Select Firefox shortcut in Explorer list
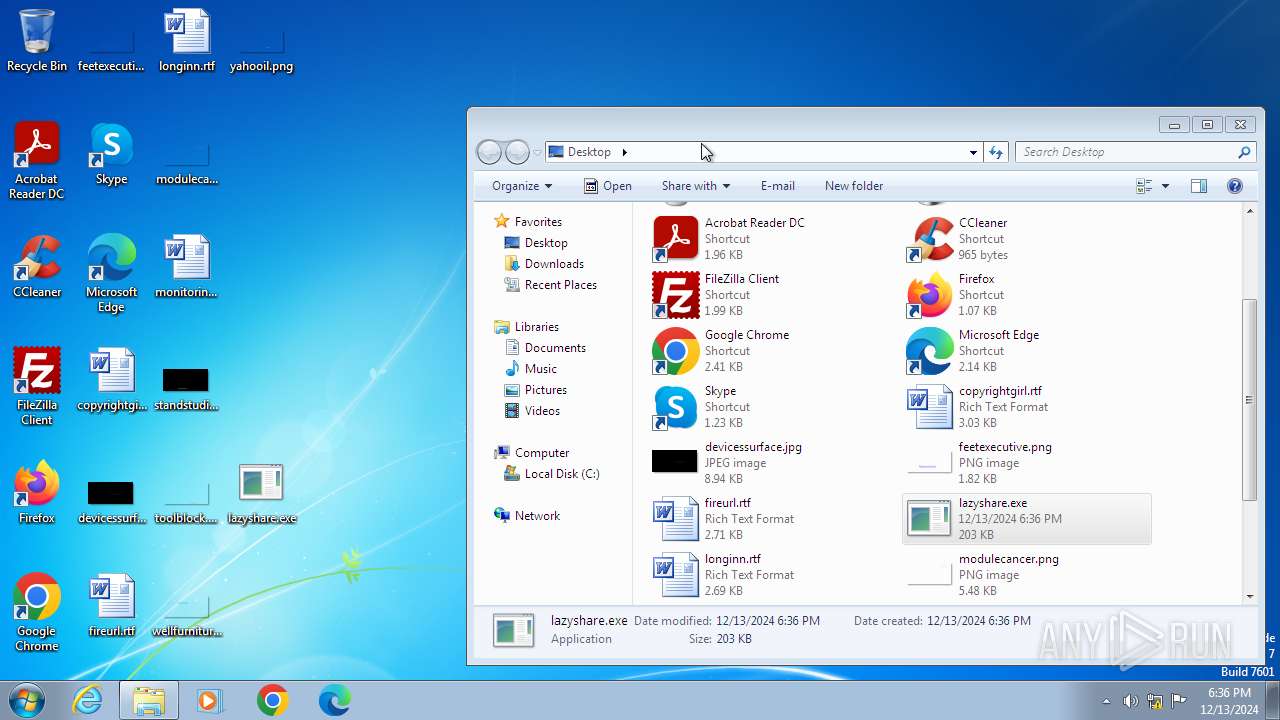This screenshot has width=1280, height=720. click(x=1027, y=294)
